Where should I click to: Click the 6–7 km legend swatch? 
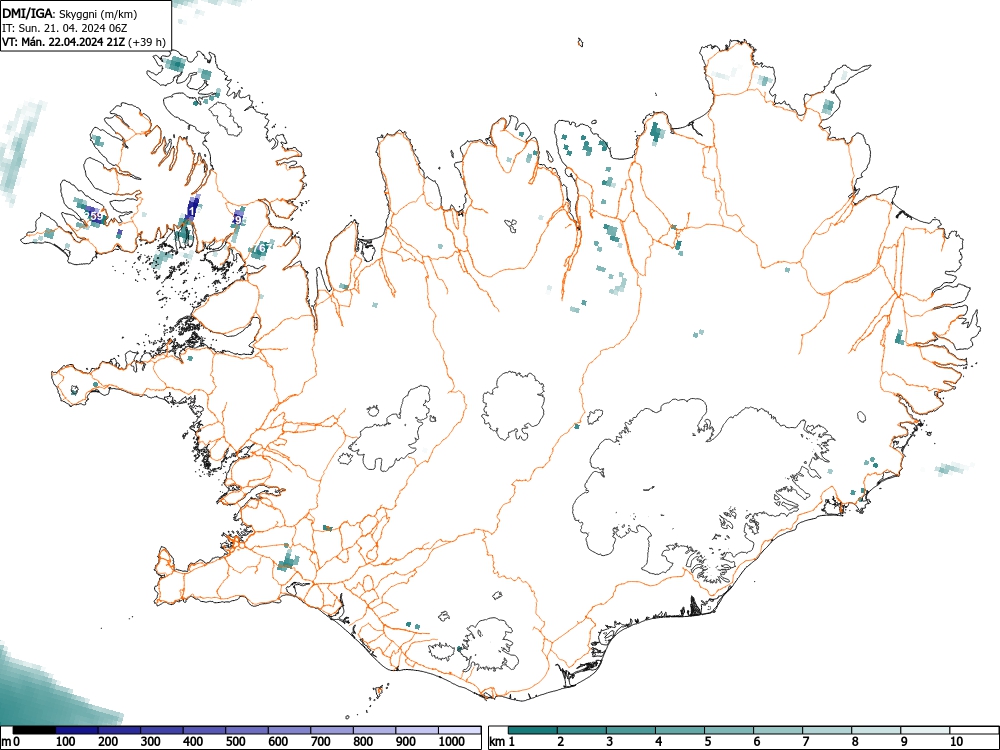[x=779, y=730]
